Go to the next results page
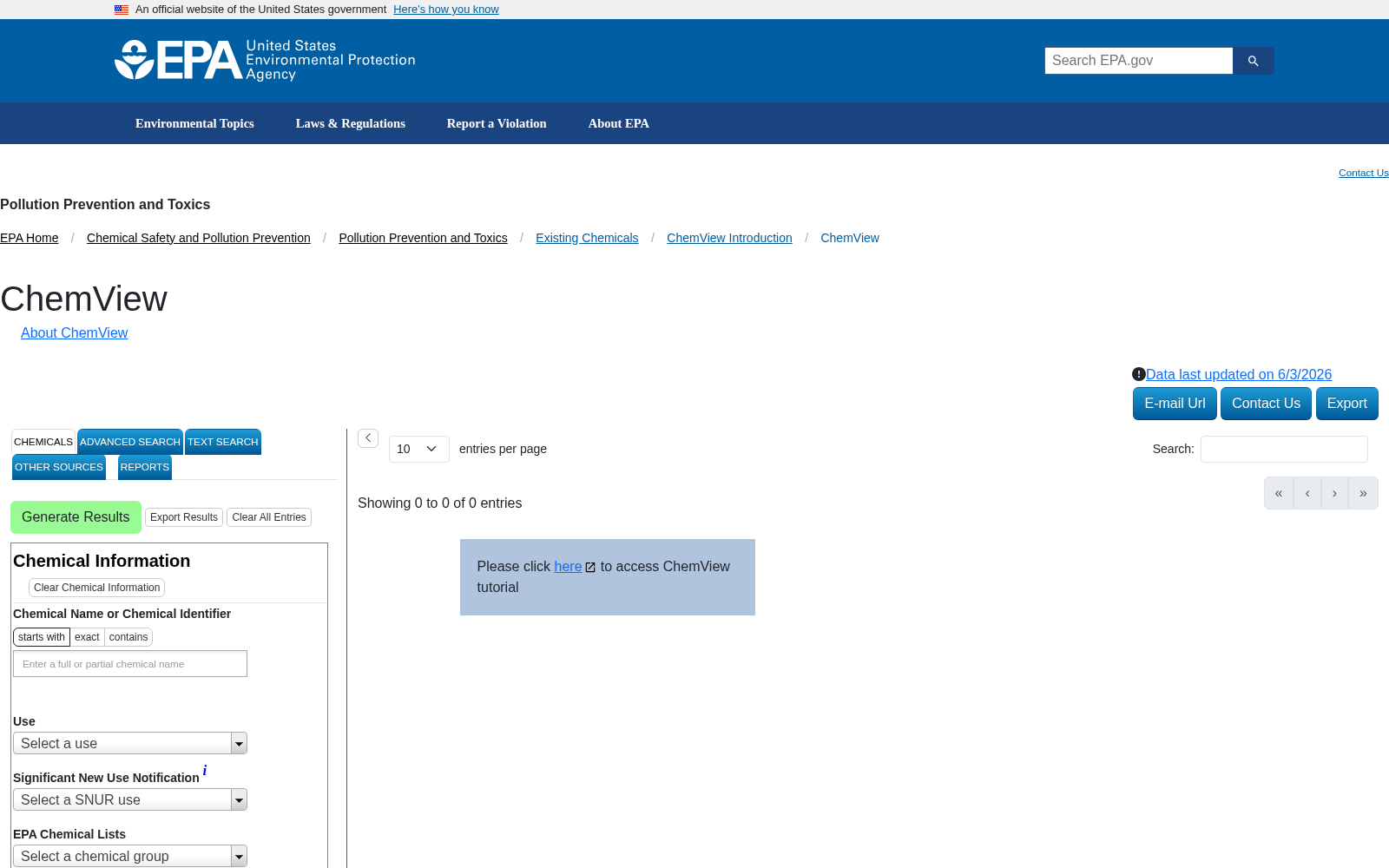 (x=1335, y=493)
